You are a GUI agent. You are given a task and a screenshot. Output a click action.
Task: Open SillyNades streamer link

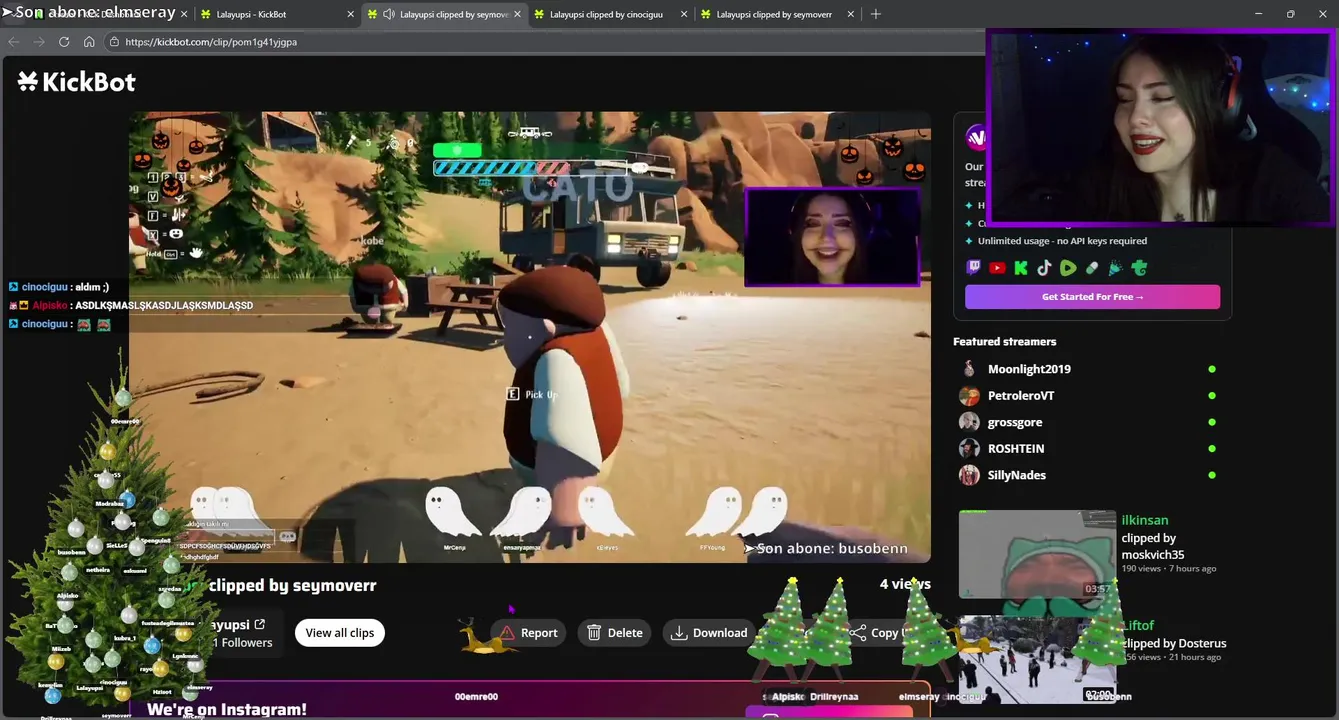point(1017,475)
